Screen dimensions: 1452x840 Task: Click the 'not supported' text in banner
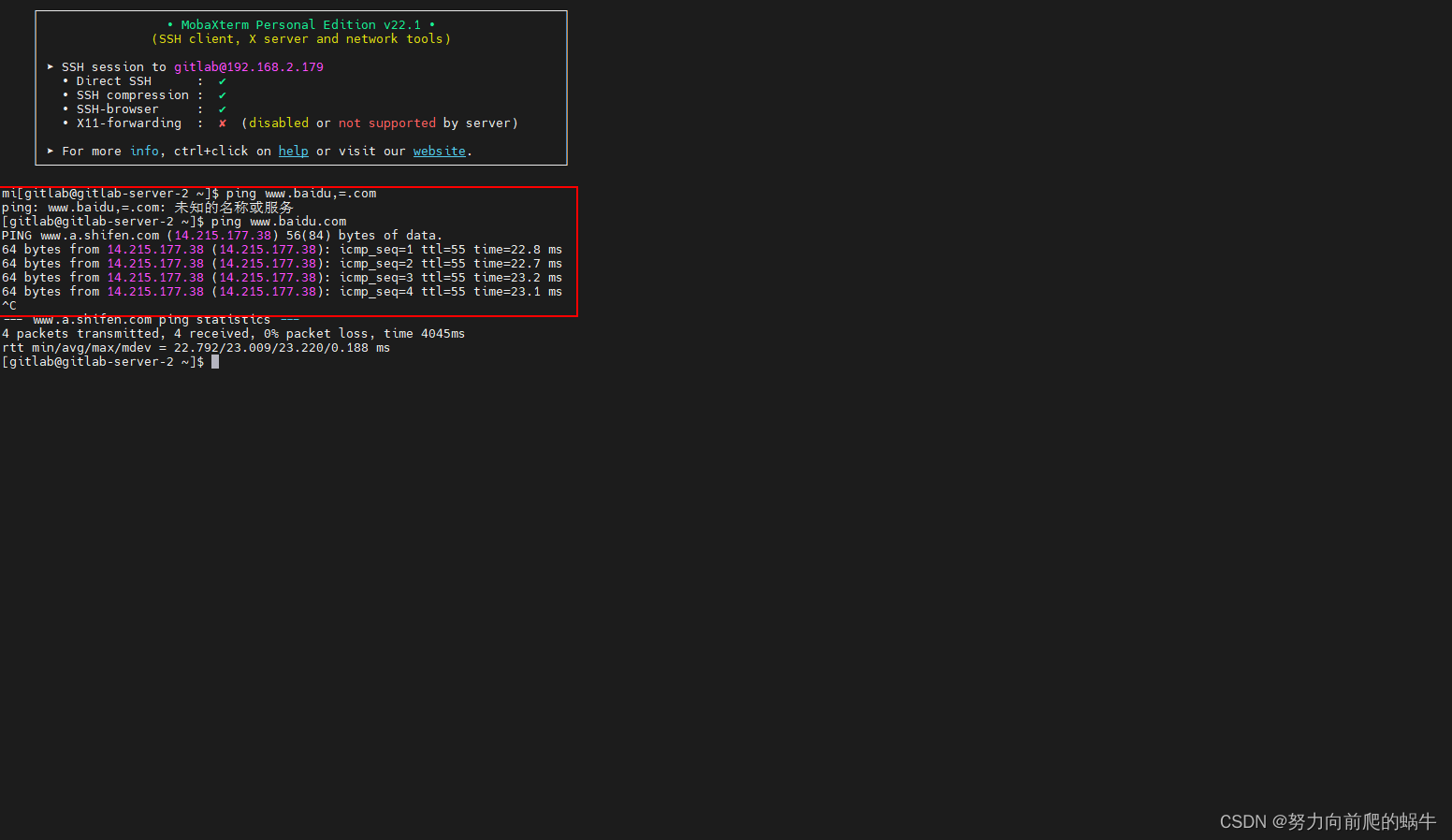pyautogui.click(x=387, y=123)
